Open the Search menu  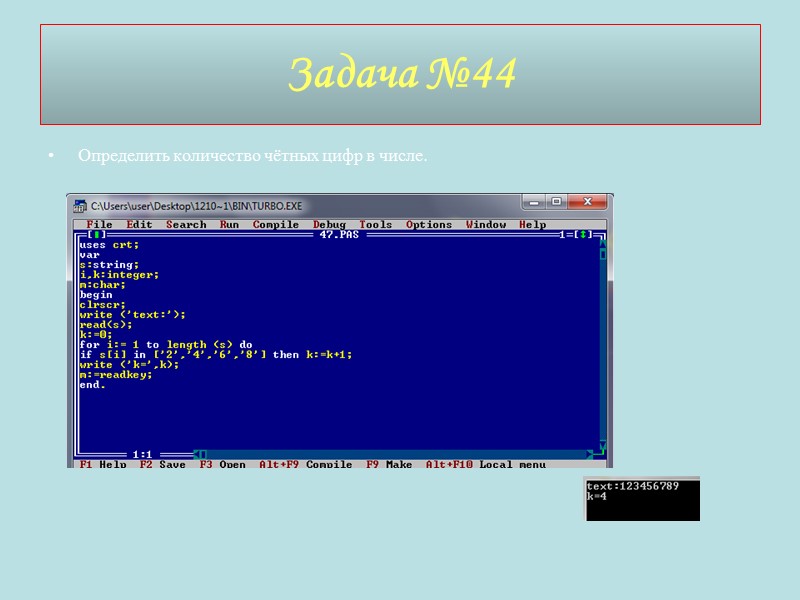click(x=186, y=224)
